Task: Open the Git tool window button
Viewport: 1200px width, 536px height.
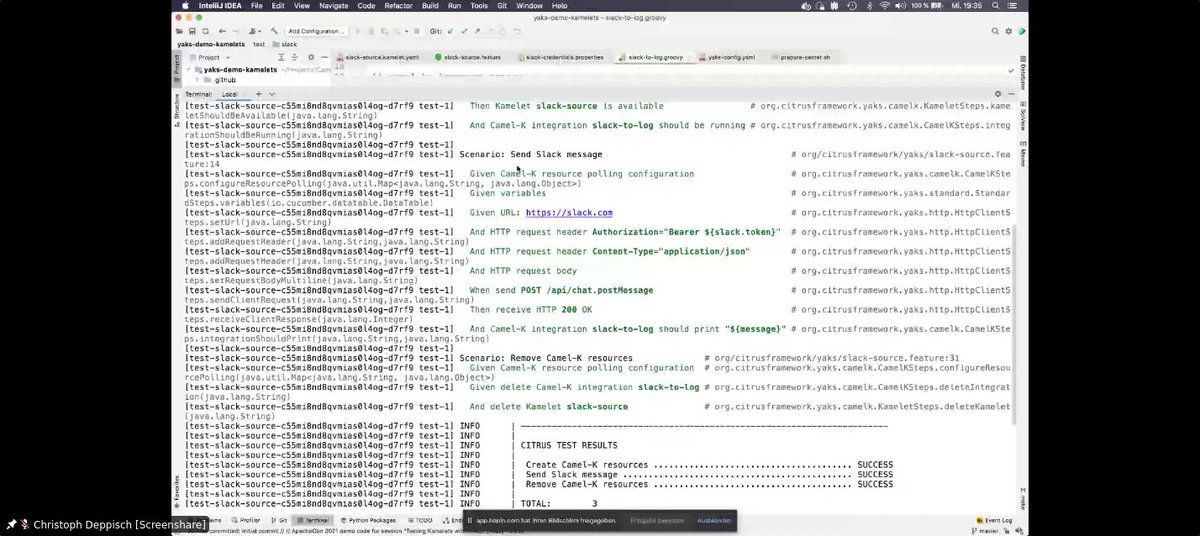Action: point(281,521)
